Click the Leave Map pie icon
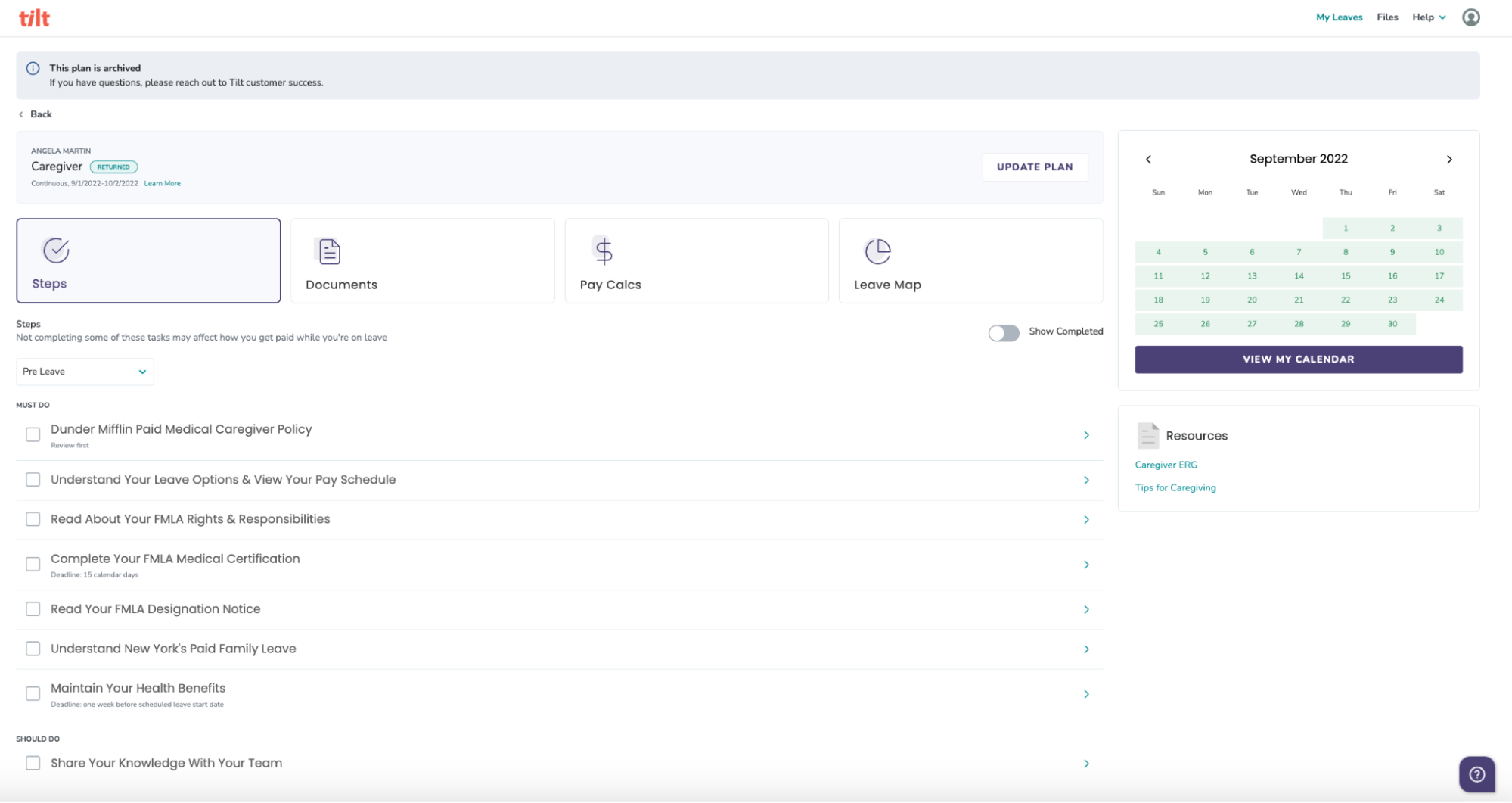Image resolution: width=1512 pixels, height=803 pixels. click(x=877, y=251)
